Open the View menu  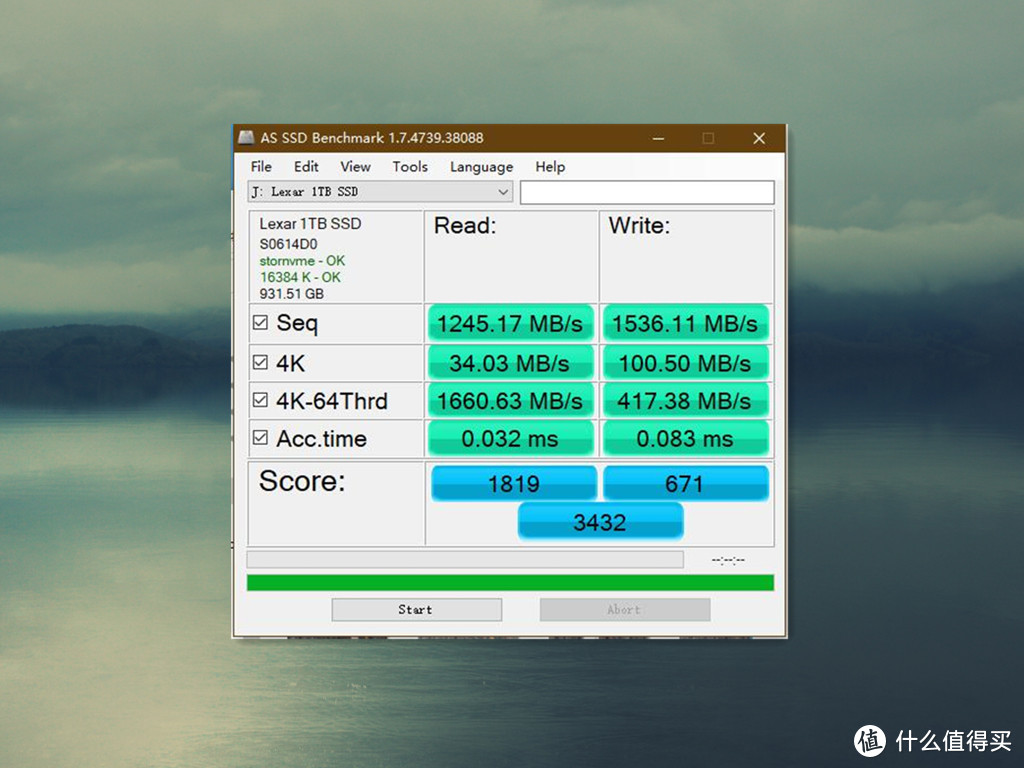[355, 167]
